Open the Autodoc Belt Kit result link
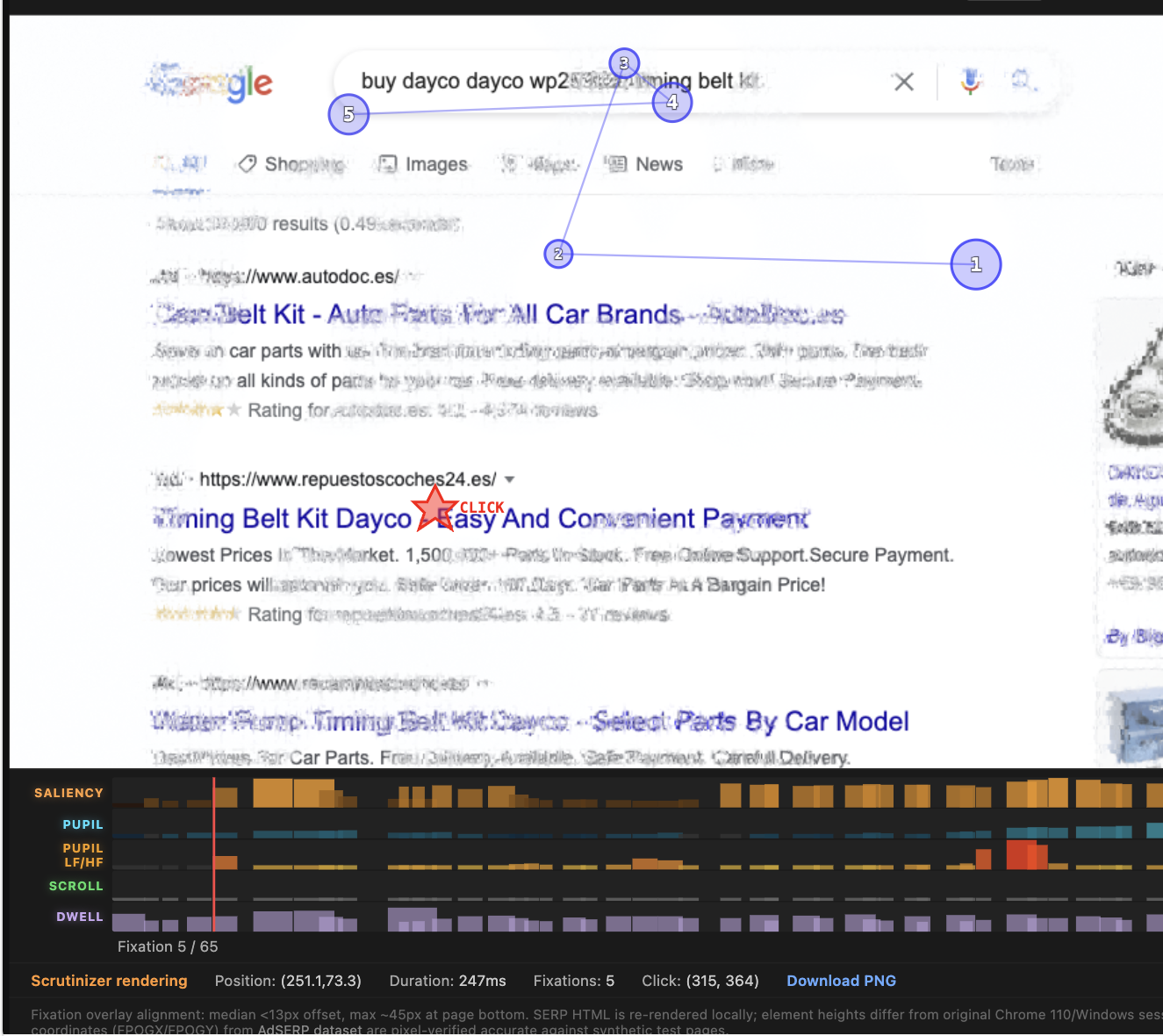Viewport: 1163px width, 1036px height. click(x=499, y=314)
